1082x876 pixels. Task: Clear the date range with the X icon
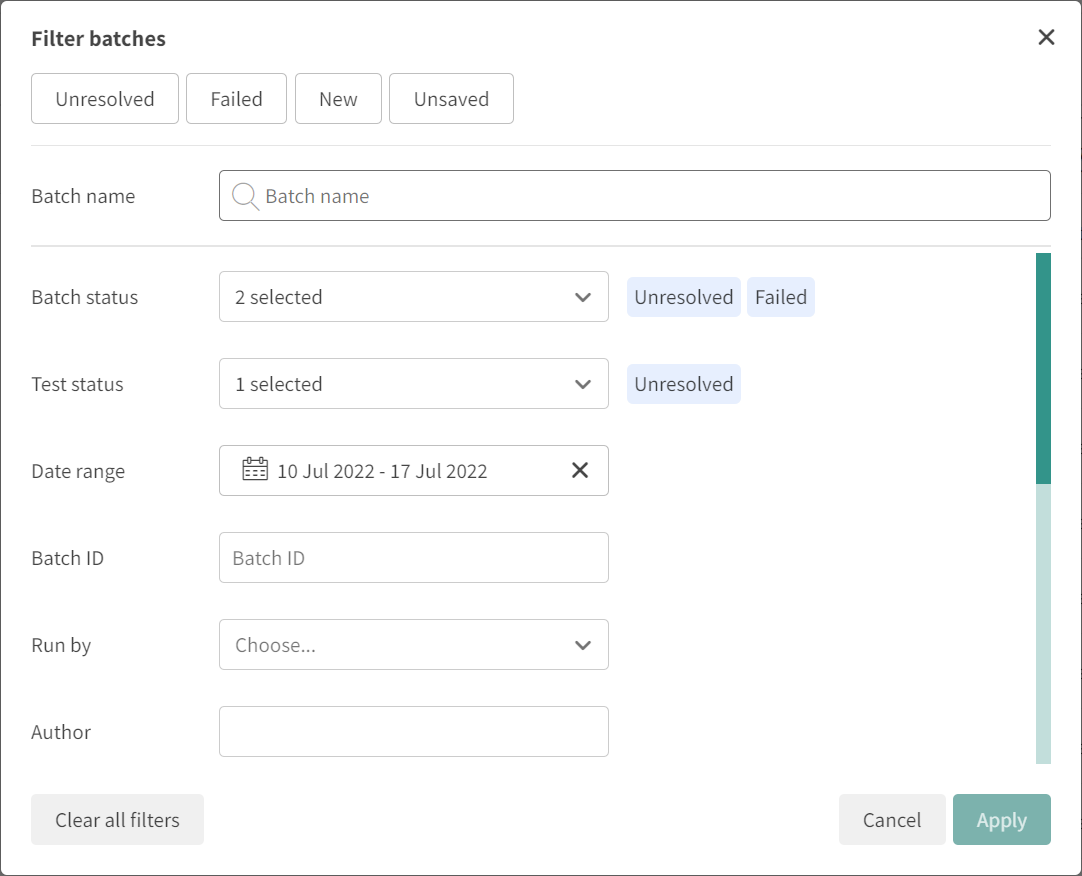pos(580,470)
